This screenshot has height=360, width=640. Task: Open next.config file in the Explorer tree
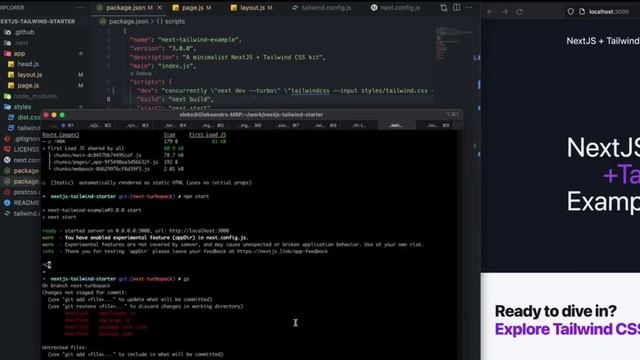27,160
